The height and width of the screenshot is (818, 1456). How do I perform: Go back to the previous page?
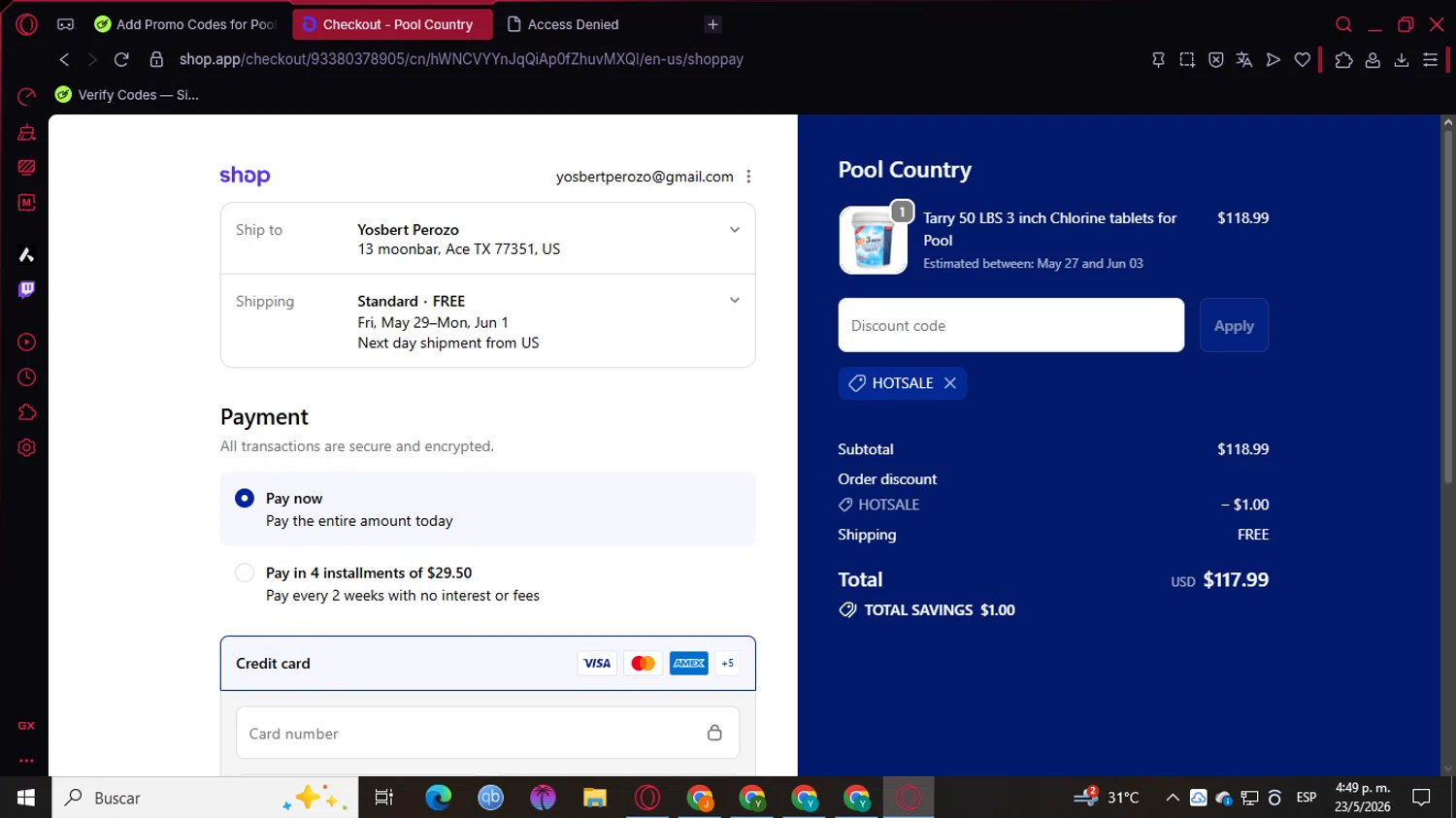click(x=64, y=59)
